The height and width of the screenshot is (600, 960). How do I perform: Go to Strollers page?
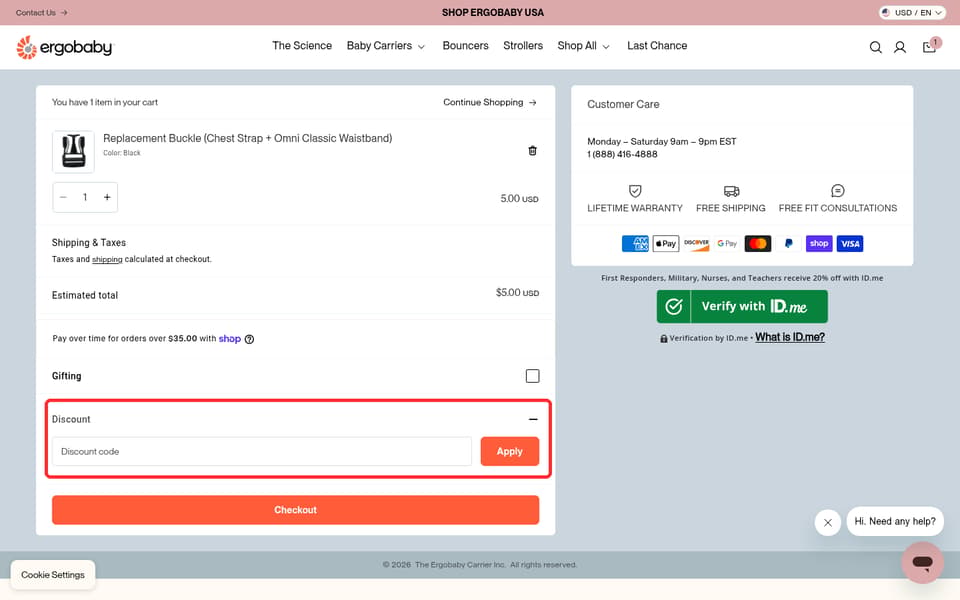click(523, 46)
